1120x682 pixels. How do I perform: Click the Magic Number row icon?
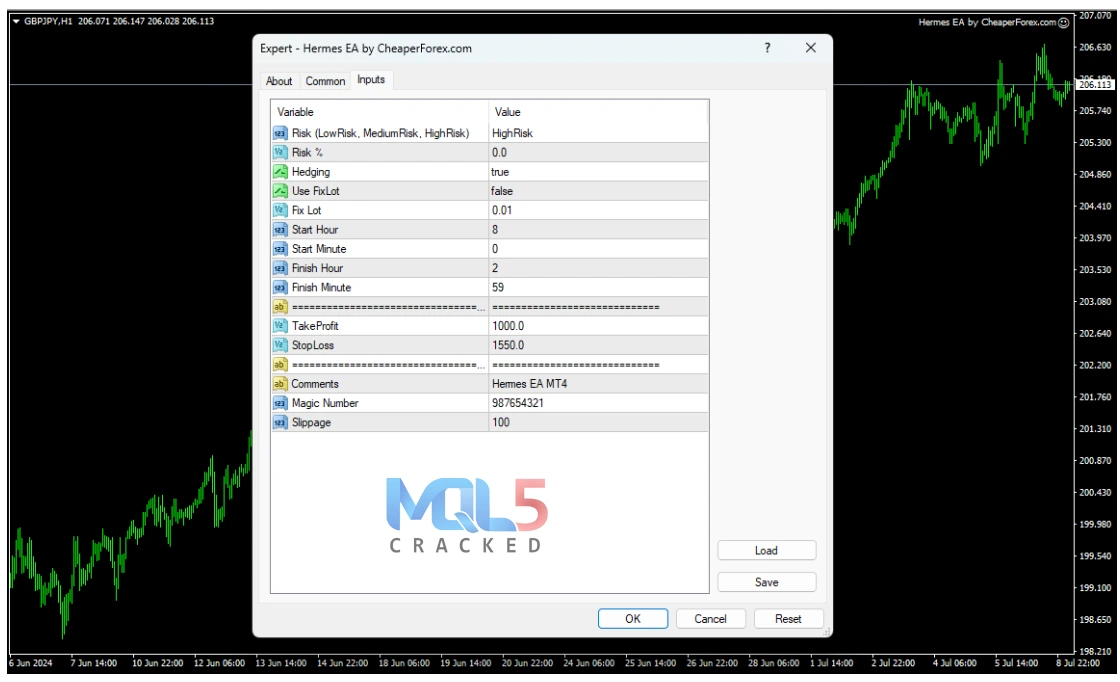pyautogui.click(x=280, y=403)
